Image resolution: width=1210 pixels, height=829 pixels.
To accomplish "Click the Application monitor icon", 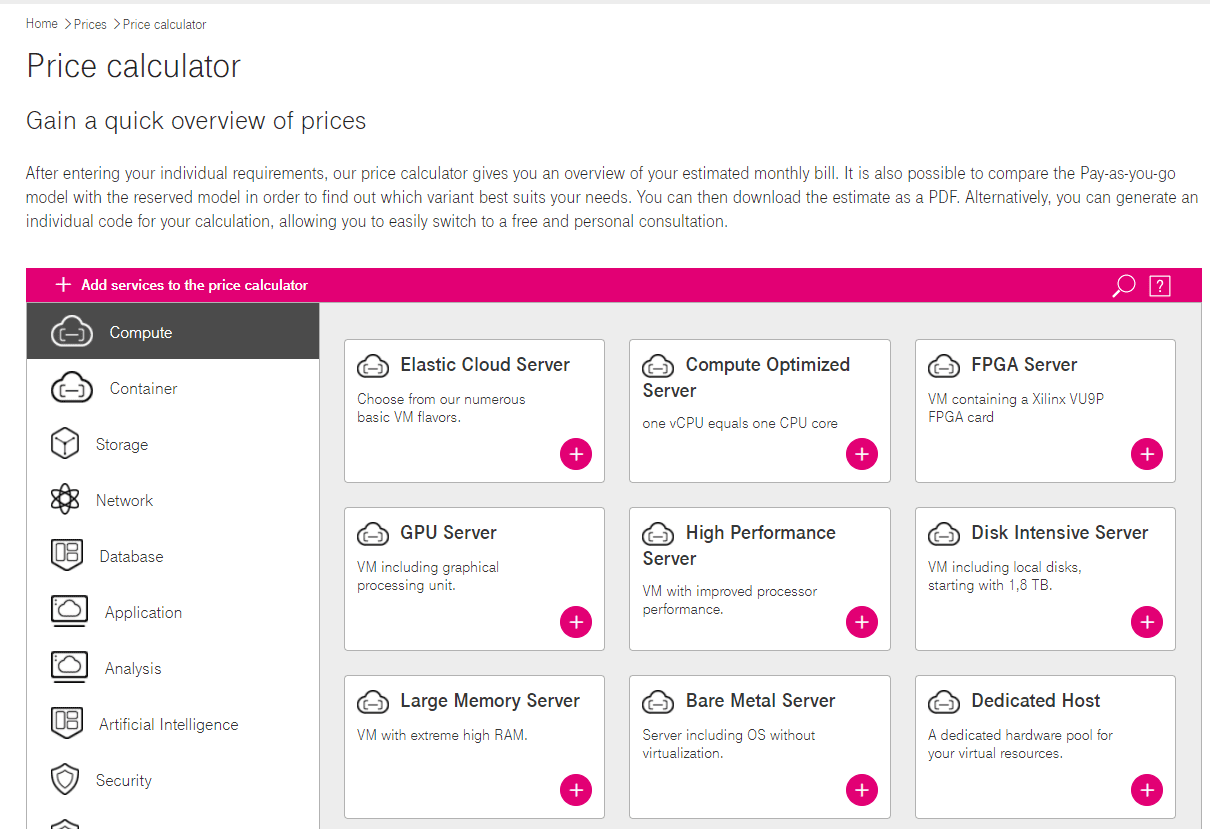I will click(x=69, y=611).
